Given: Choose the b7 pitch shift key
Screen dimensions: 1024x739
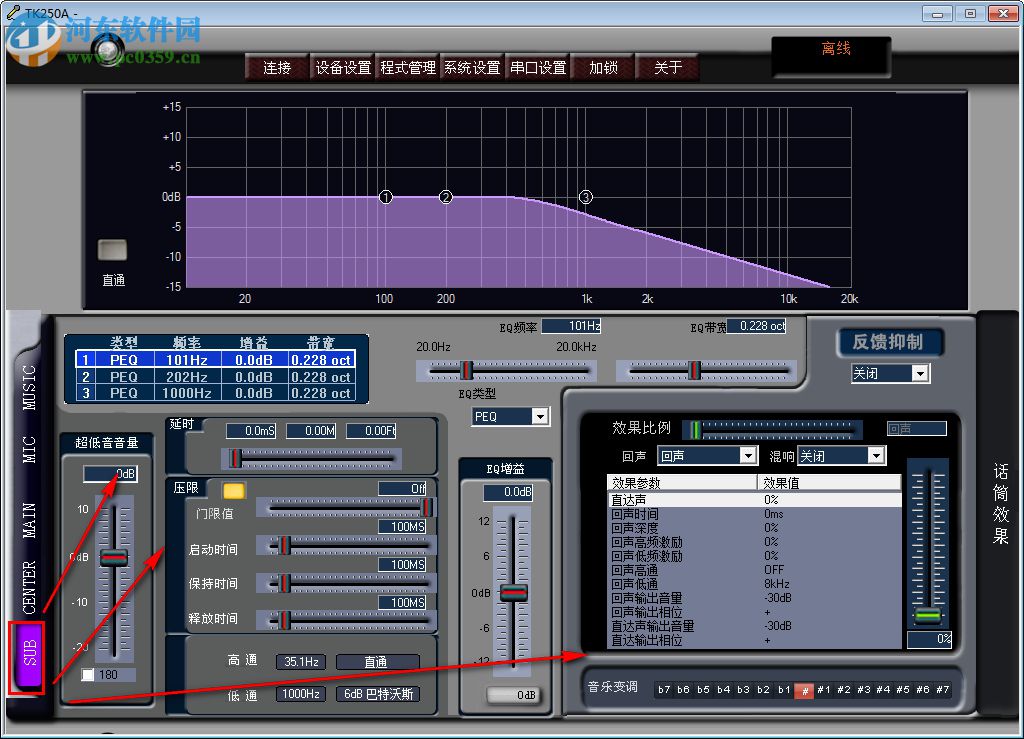Looking at the screenshot, I should tap(664, 690).
